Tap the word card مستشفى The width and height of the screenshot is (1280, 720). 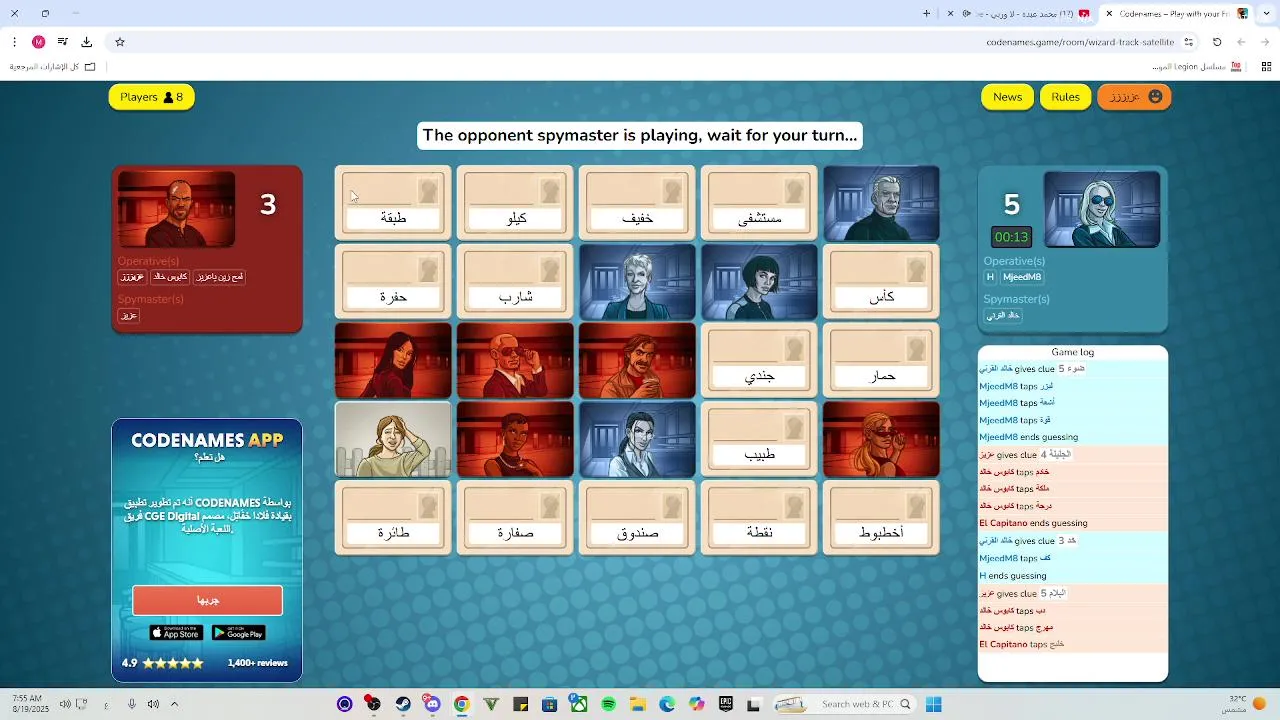(759, 203)
